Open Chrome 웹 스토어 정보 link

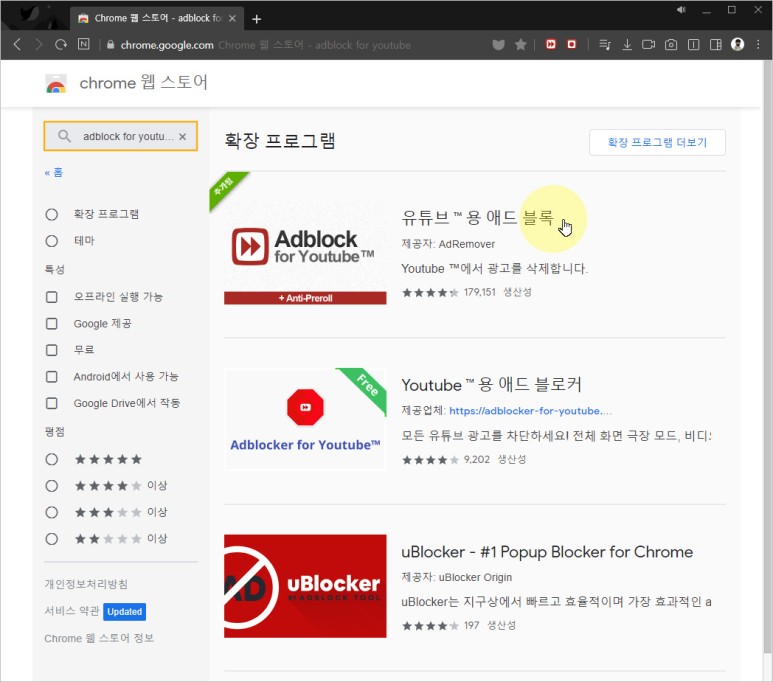point(99,639)
